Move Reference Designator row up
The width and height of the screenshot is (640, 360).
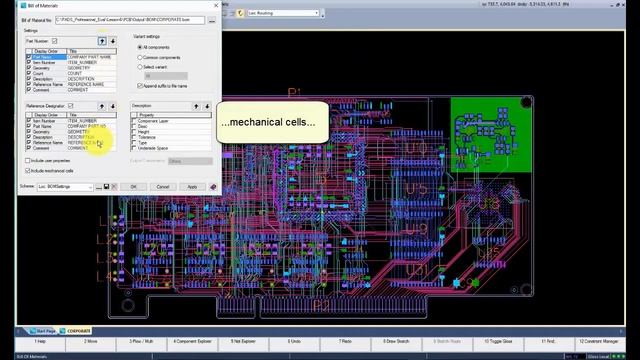tap(102, 106)
